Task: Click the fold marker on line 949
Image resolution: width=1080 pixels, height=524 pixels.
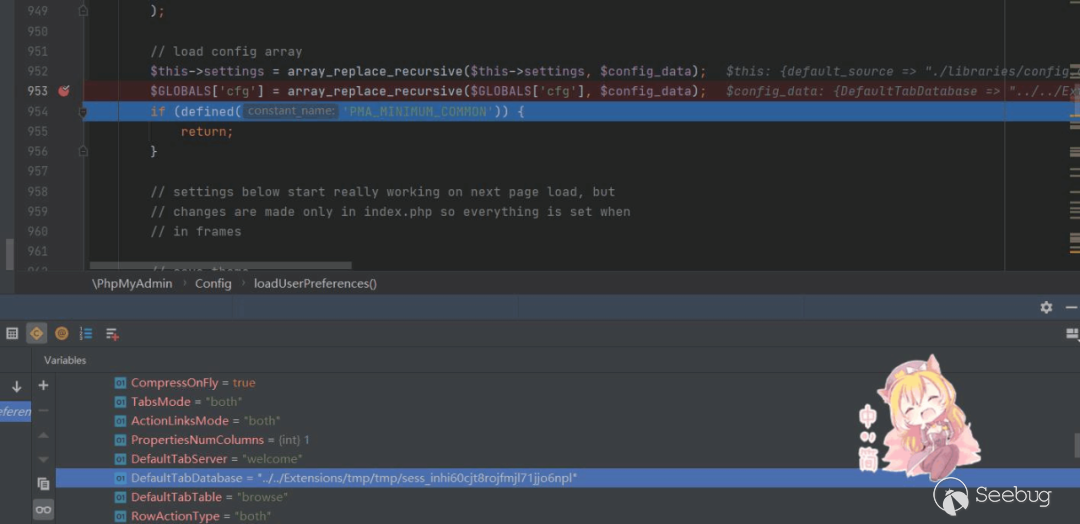Action: pyautogui.click(x=83, y=11)
